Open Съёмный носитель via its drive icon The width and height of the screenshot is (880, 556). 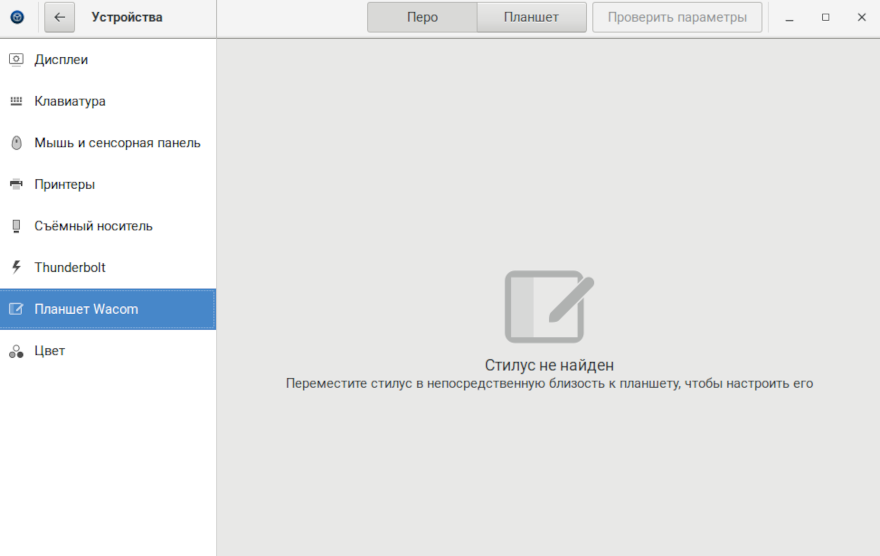click(16, 226)
